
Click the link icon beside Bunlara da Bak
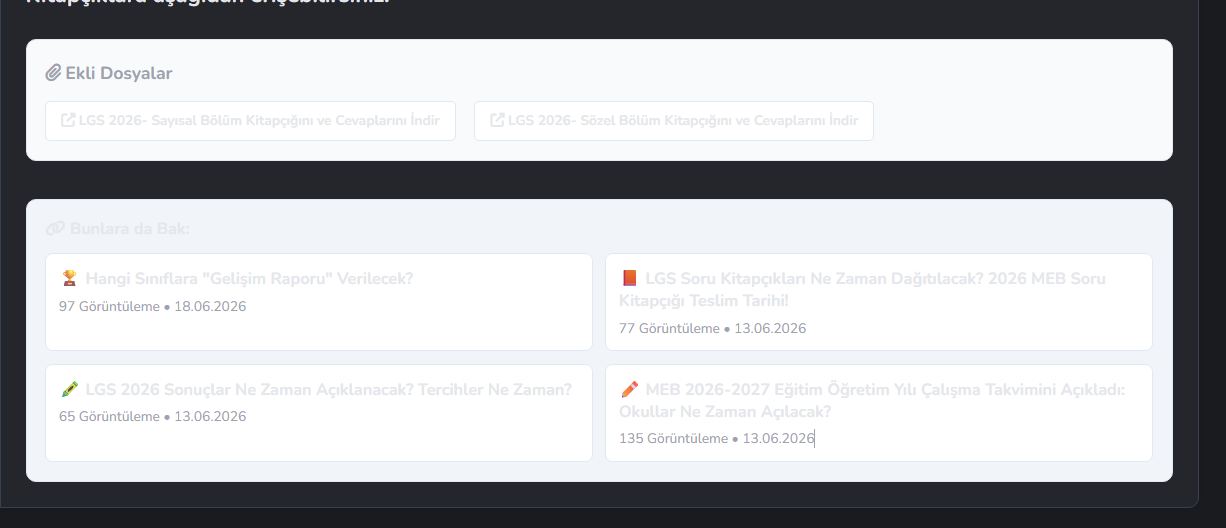coord(55,229)
